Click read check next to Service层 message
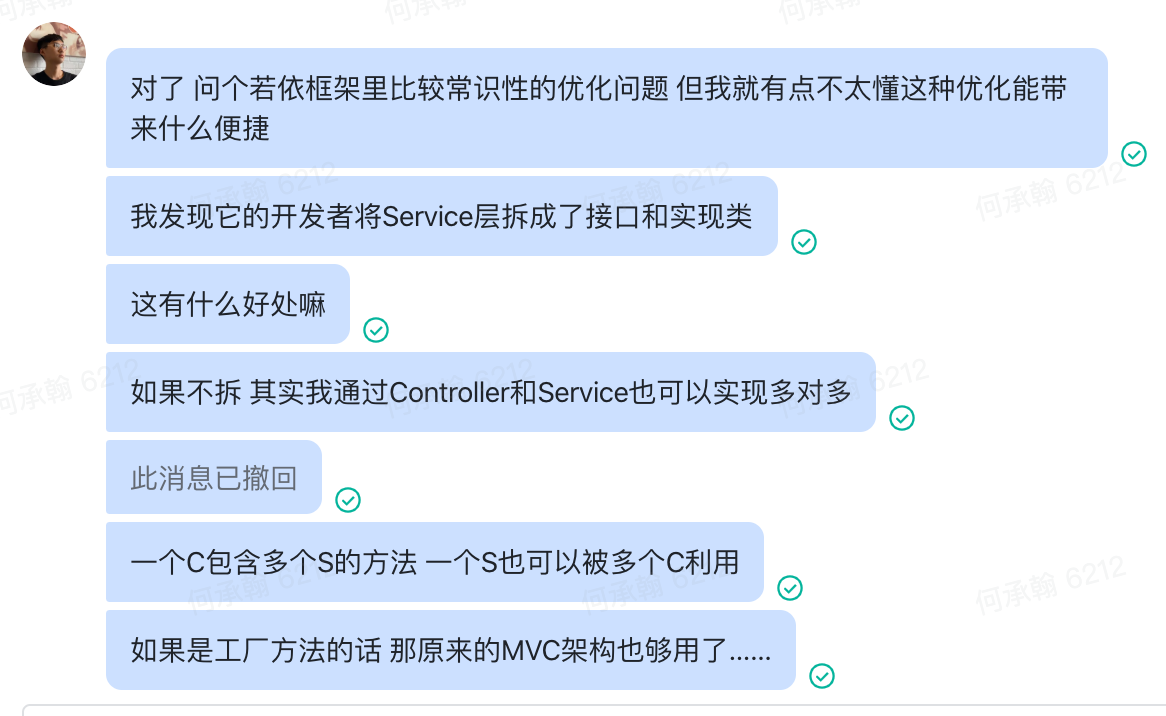Image resolution: width=1166 pixels, height=716 pixels. (x=804, y=242)
